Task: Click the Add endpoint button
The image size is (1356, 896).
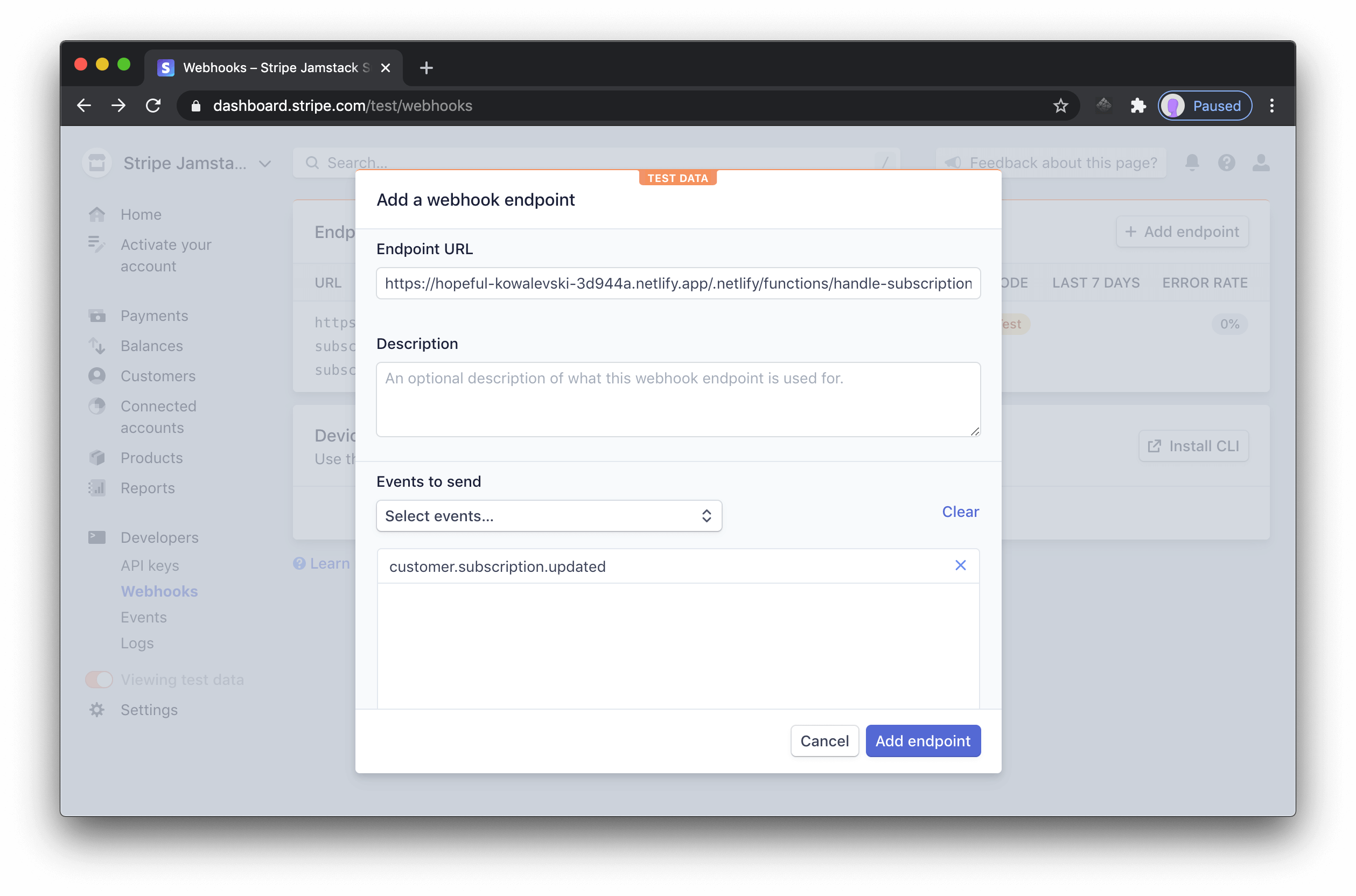Action: [922, 741]
